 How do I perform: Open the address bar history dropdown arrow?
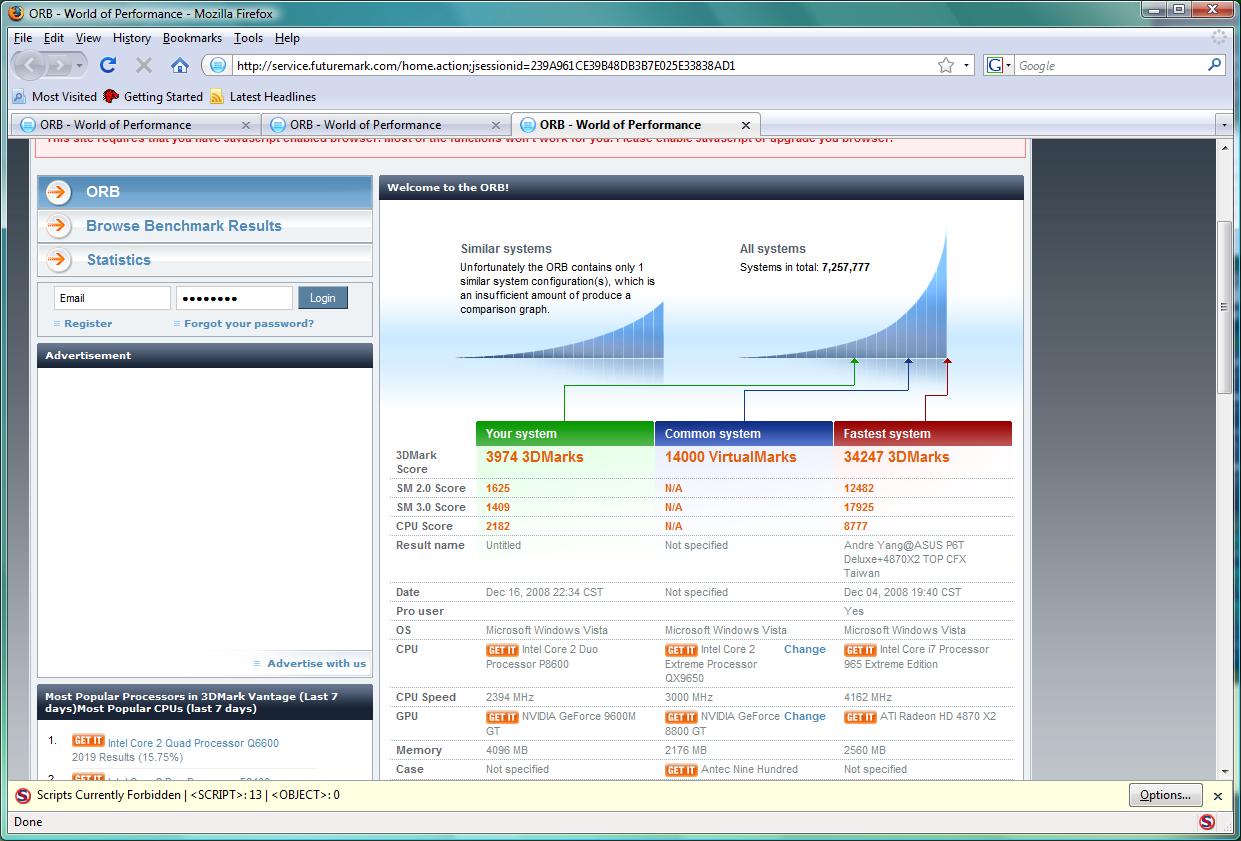pyautogui.click(x=966, y=66)
